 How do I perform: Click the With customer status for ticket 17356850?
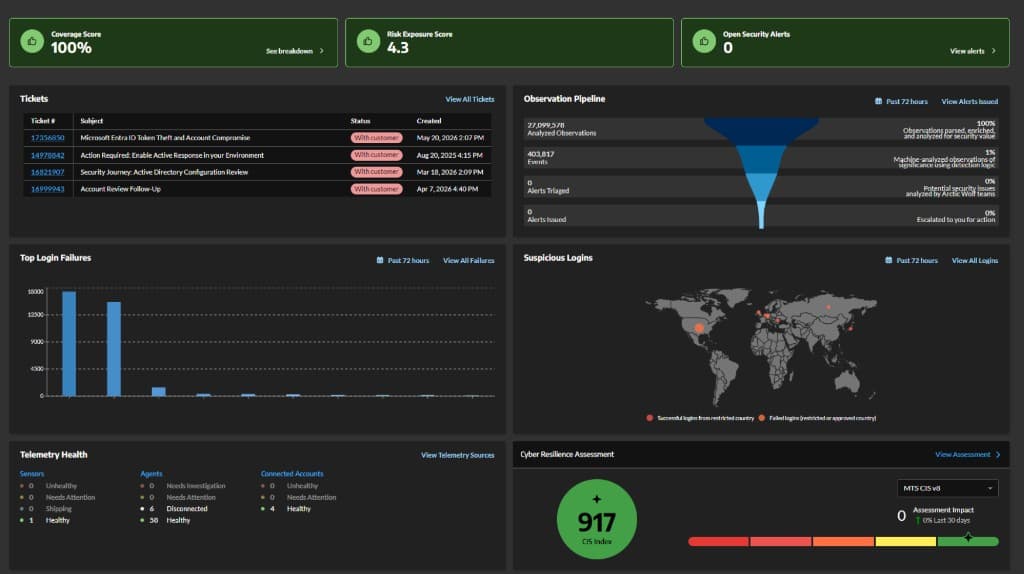(x=376, y=138)
